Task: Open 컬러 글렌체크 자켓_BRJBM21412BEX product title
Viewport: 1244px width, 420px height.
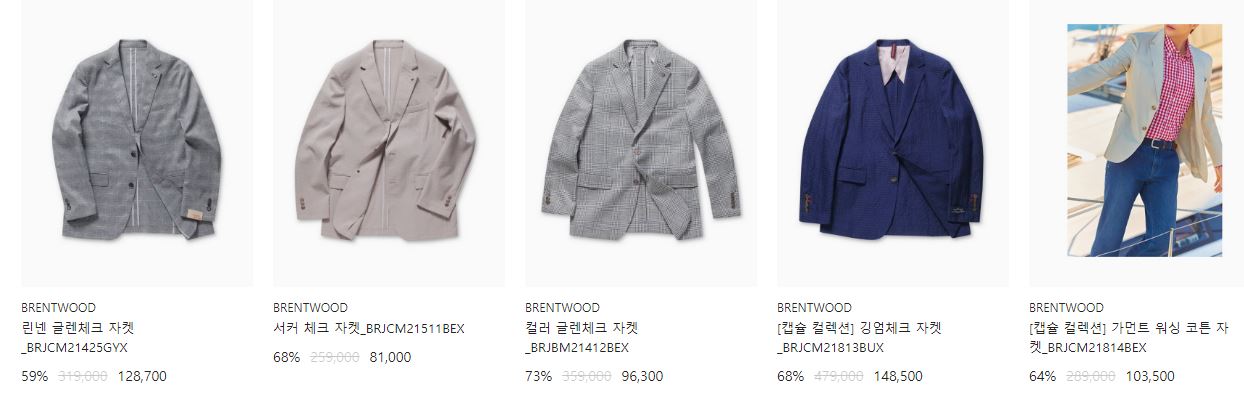Action: (x=582, y=338)
